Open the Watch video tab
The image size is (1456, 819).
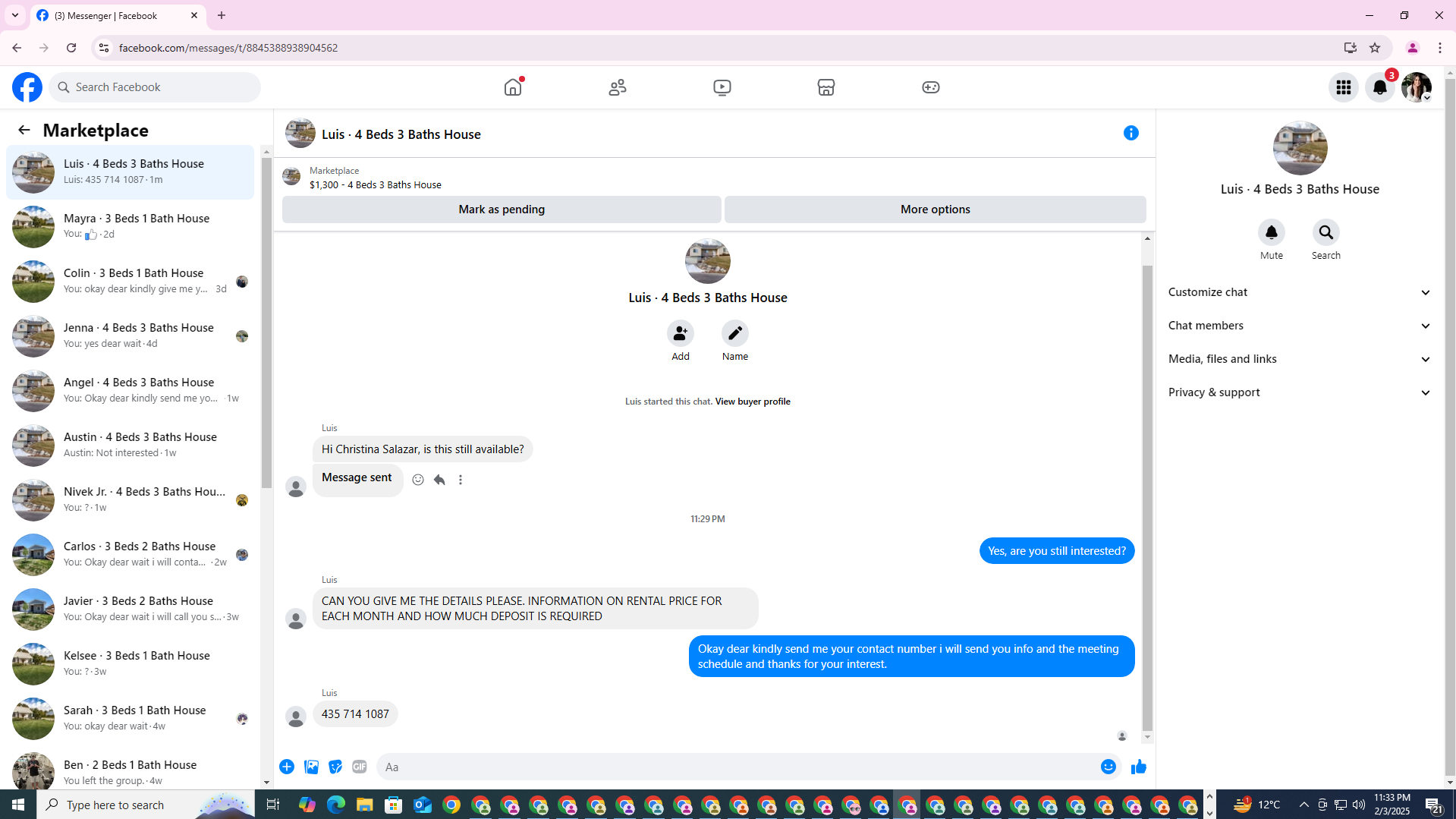pos(722,87)
